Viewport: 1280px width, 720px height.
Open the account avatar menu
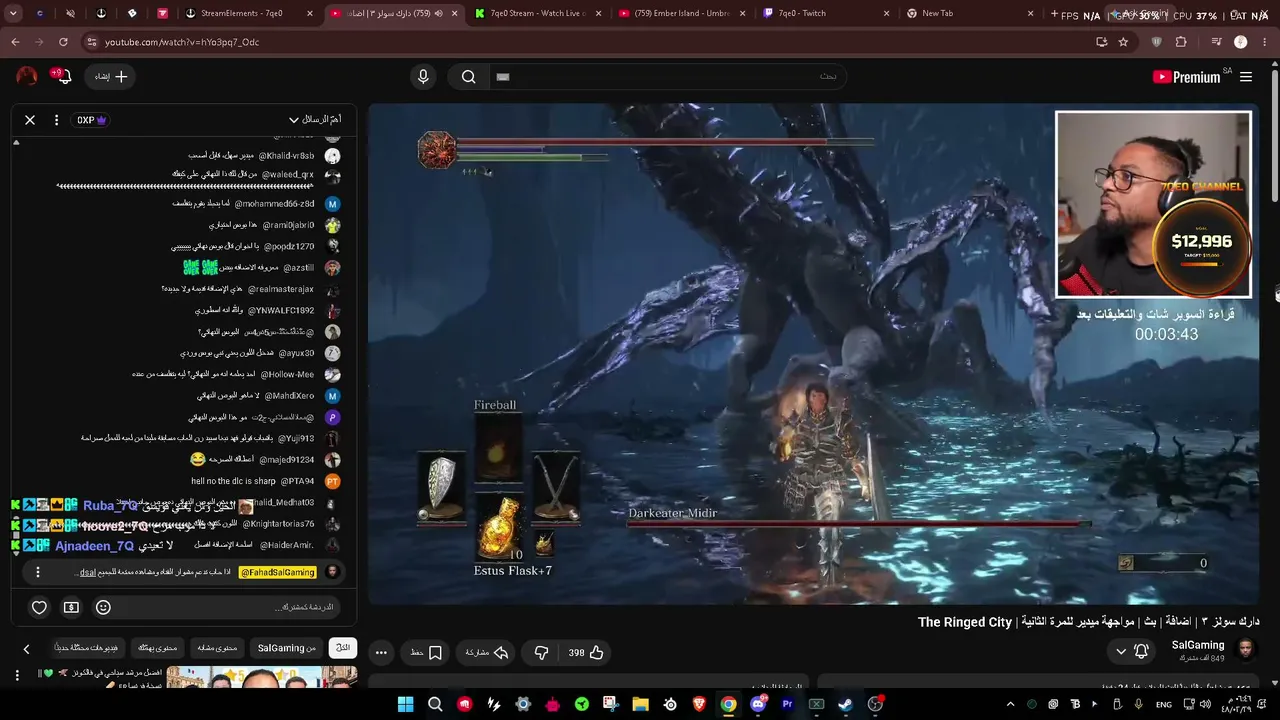tap(27, 77)
